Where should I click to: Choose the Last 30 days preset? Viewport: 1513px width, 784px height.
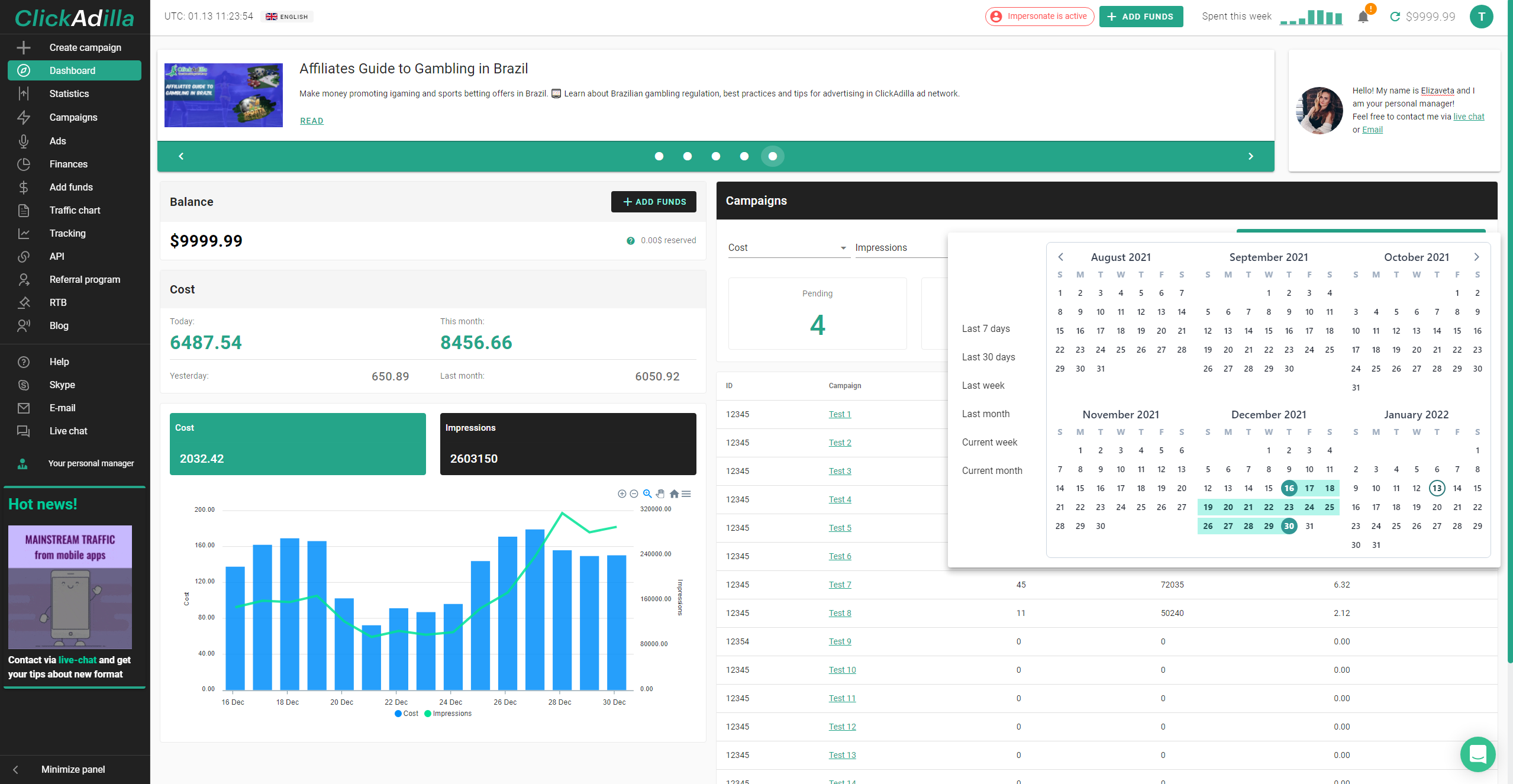[988, 357]
